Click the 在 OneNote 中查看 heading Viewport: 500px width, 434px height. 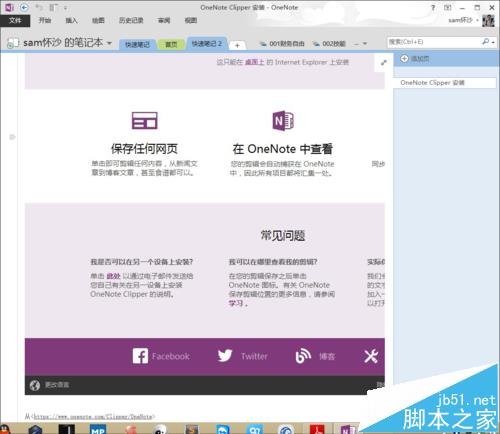pyautogui.click(x=283, y=149)
